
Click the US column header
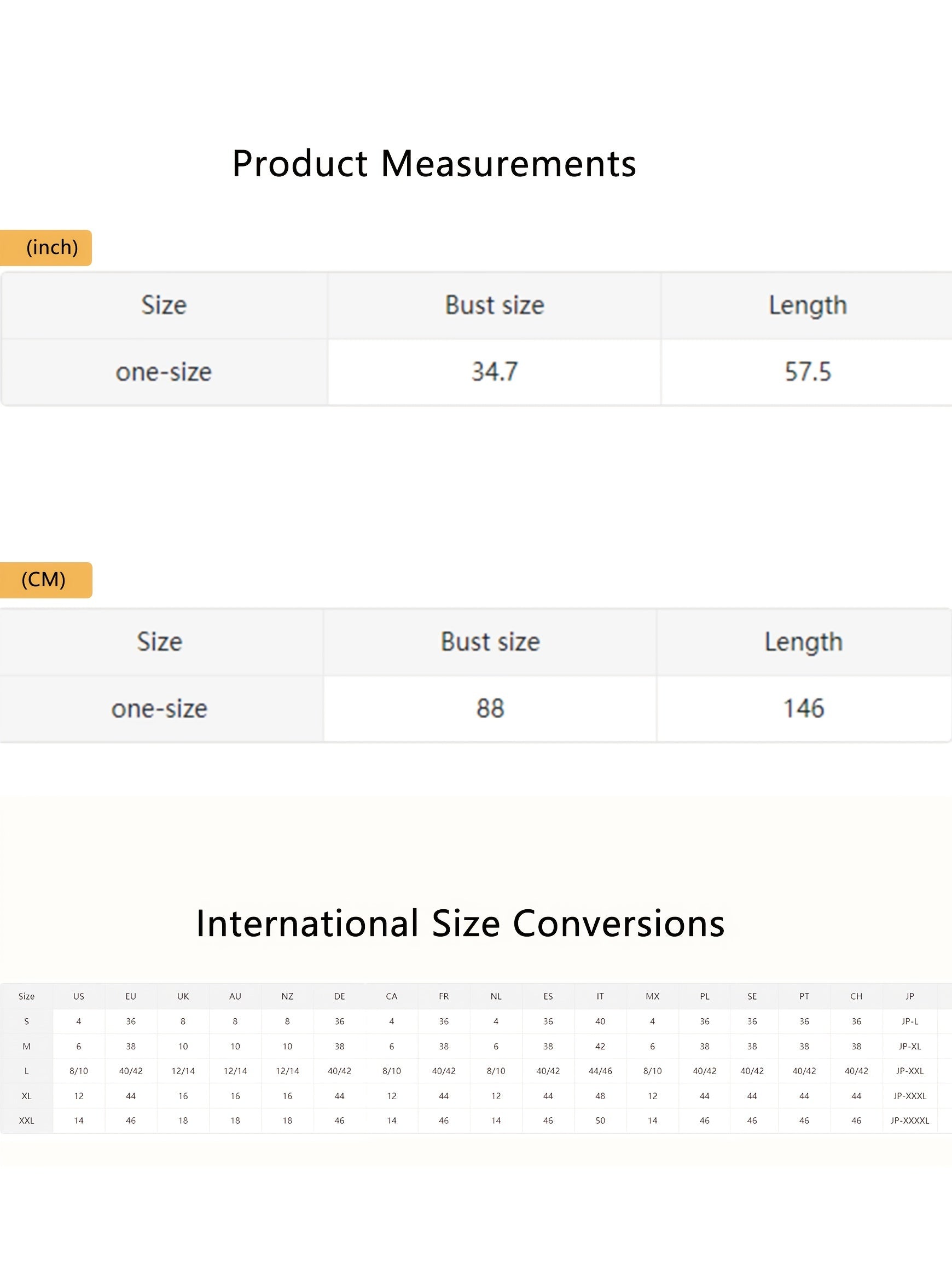pyautogui.click(x=79, y=996)
